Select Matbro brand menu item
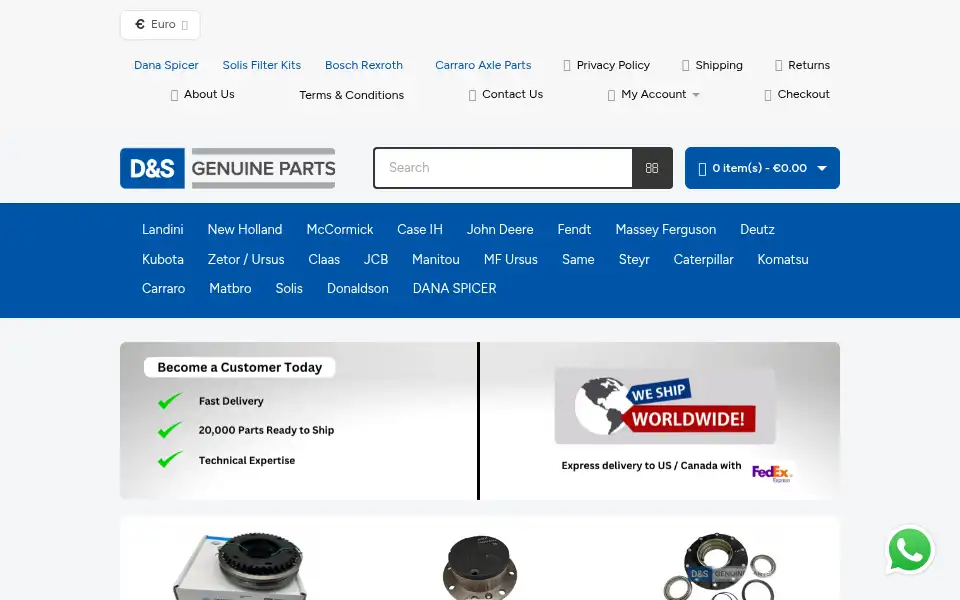This screenshot has width=960, height=600. (230, 288)
